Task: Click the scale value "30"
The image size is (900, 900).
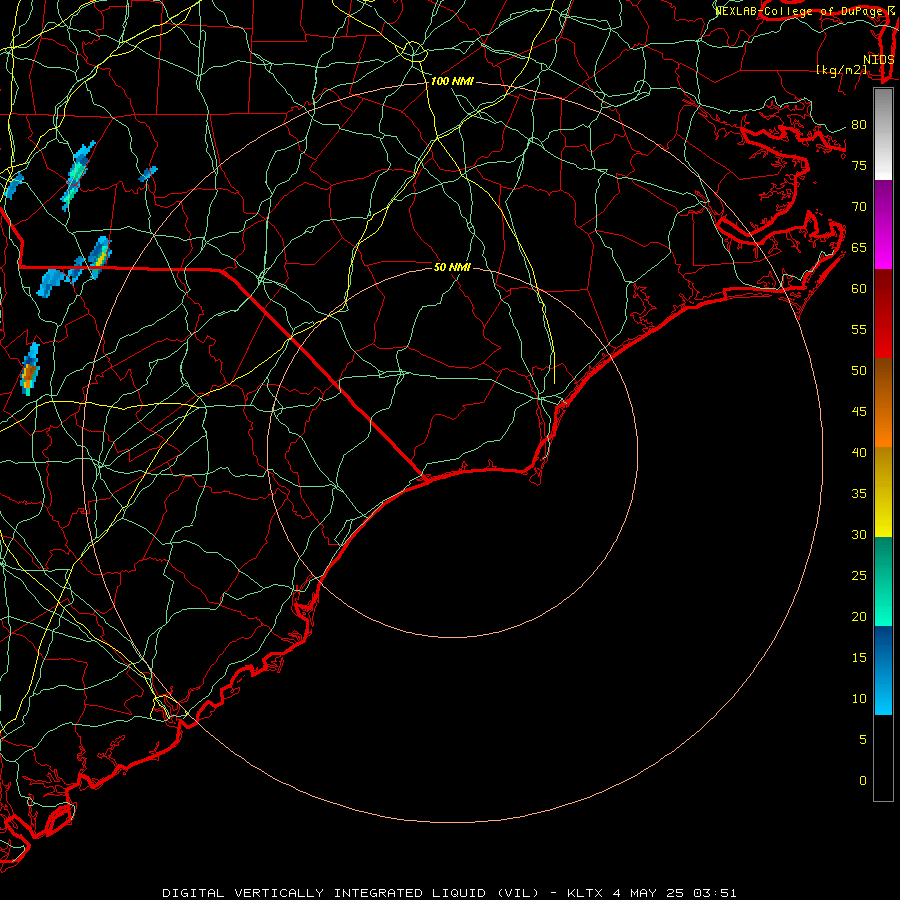Action: click(859, 534)
